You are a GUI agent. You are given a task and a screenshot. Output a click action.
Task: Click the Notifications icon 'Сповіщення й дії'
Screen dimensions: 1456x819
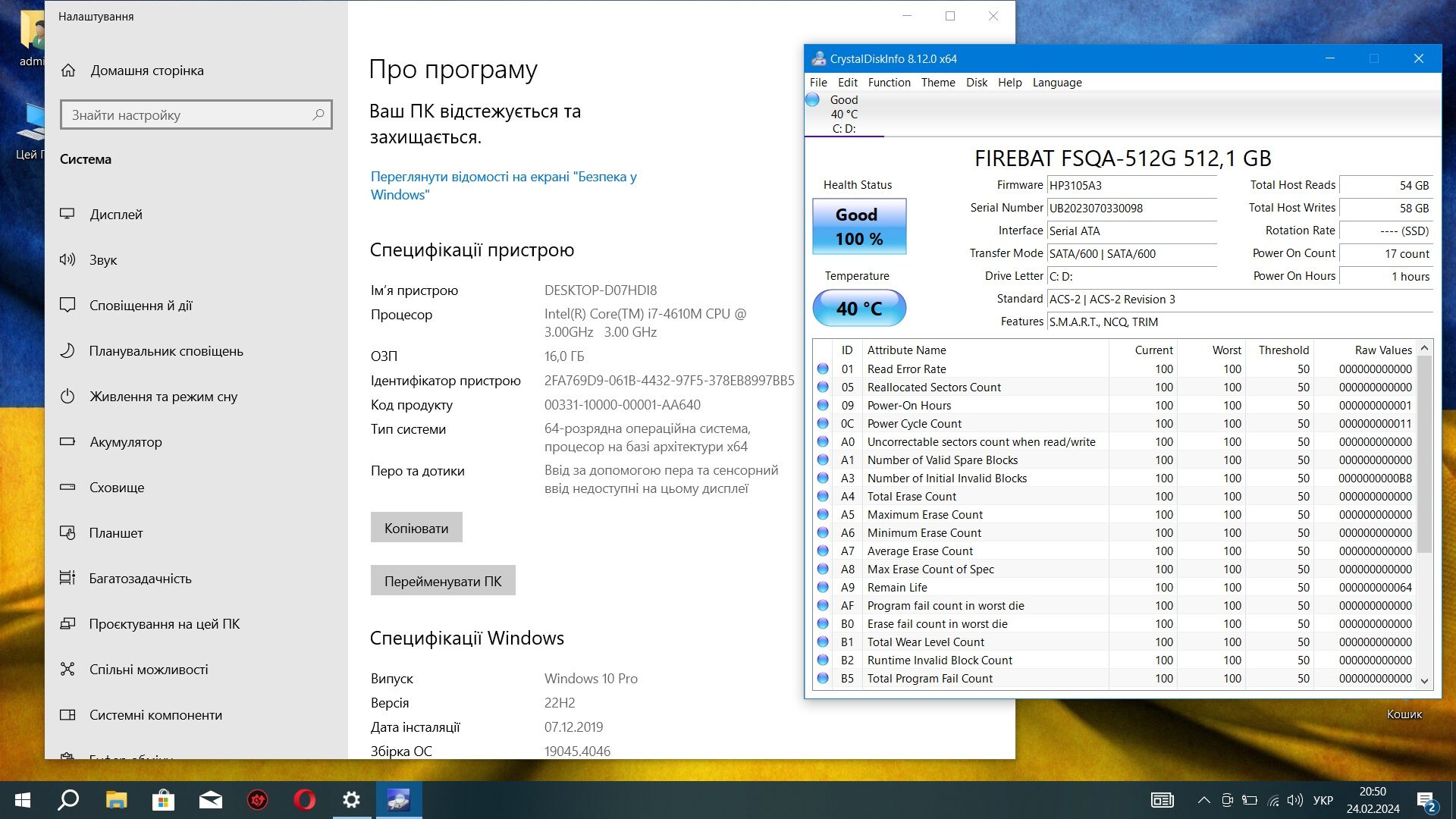tap(67, 305)
